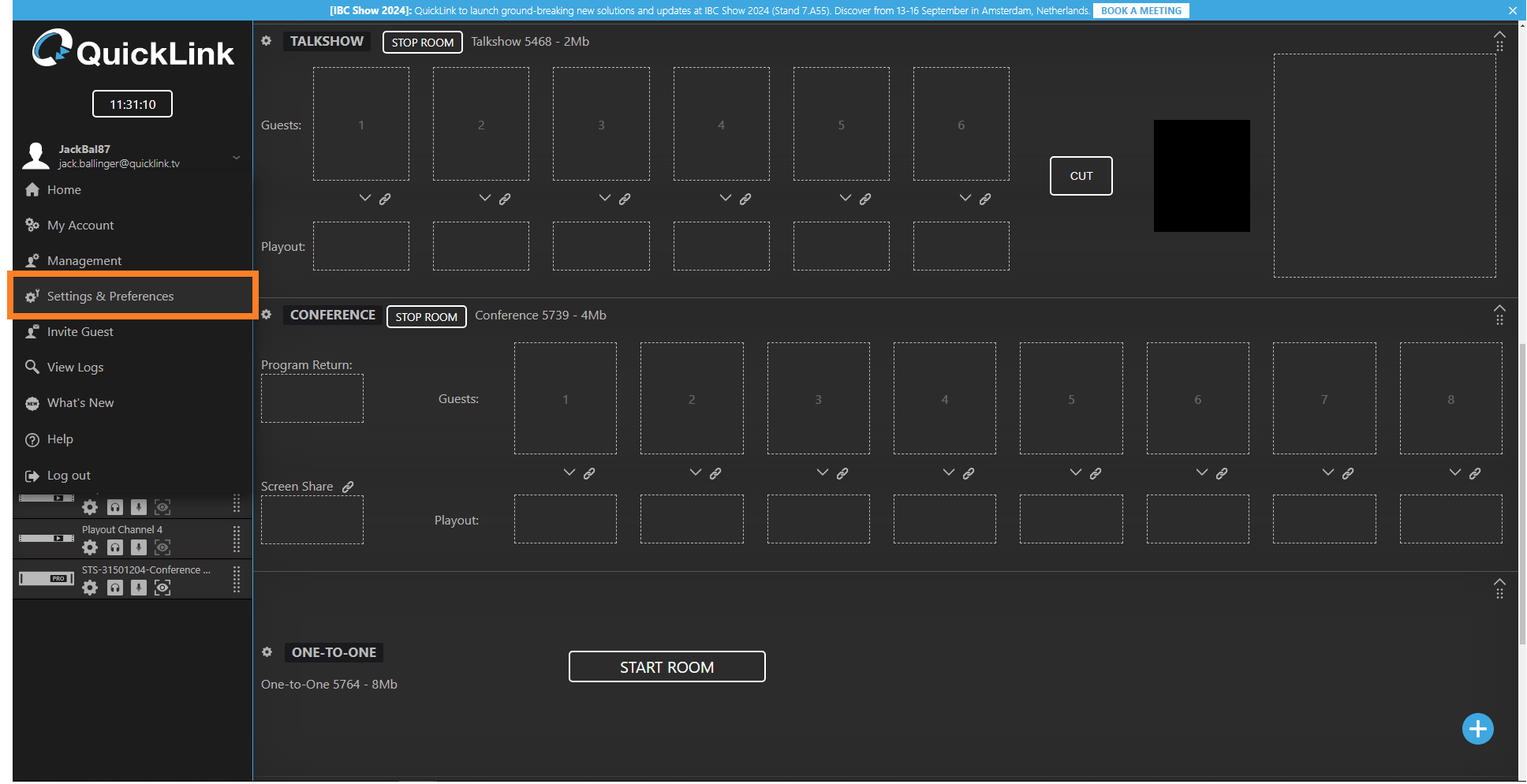Screen dimensions: 1527x784
Task: Grab the Playout Channel 4 drag handle
Action: coord(237,539)
